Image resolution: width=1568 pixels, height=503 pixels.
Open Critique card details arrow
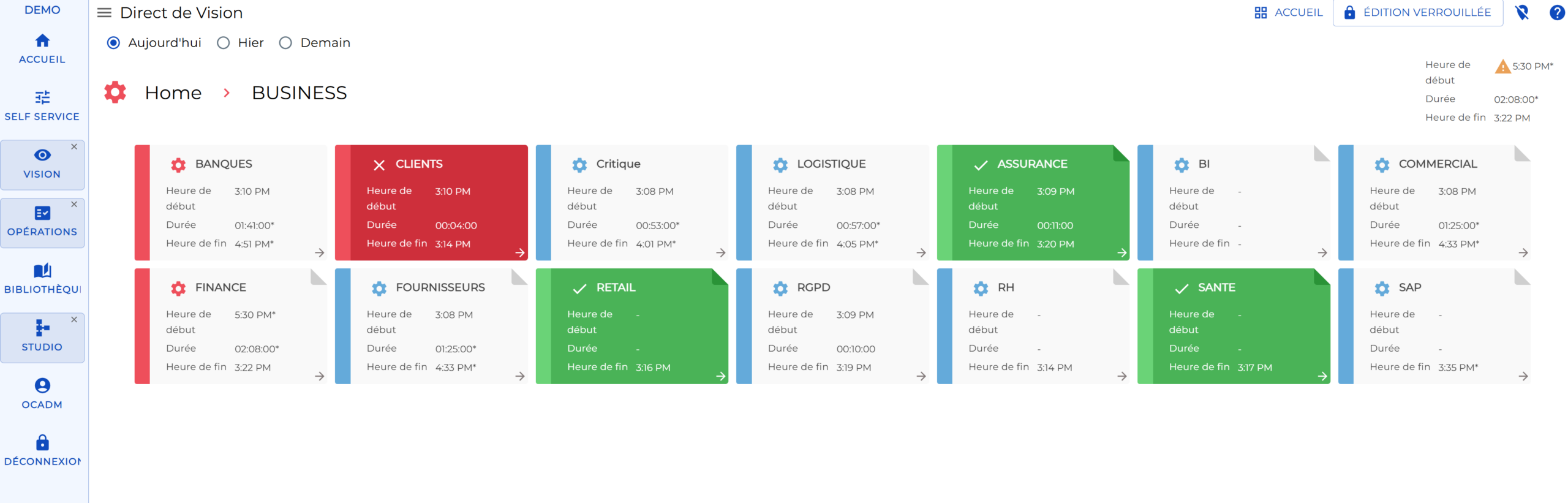[721, 252]
